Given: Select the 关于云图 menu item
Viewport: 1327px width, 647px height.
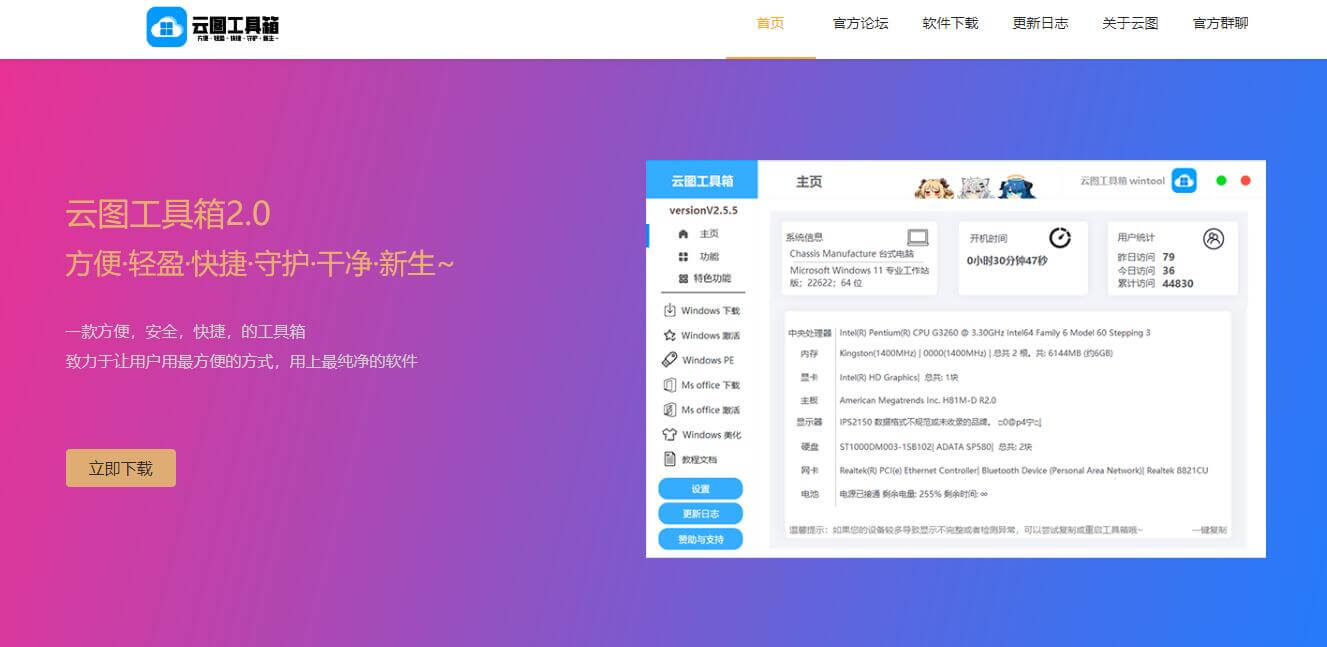Looking at the screenshot, I should 1129,23.
